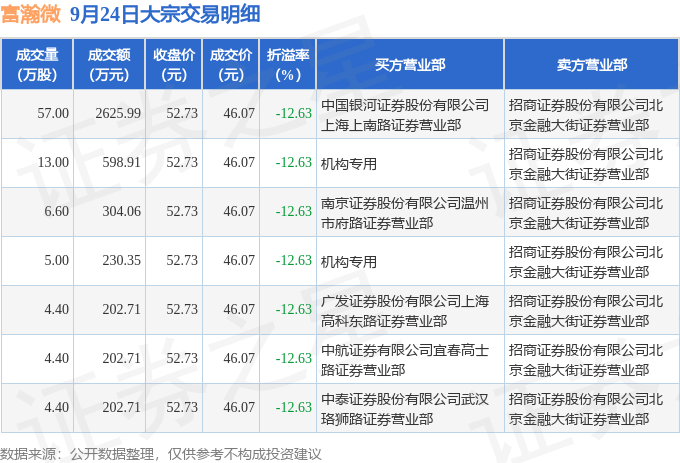Select the 成交量(万股) column header
The width and height of the screenshot is (680, 463).
coord(37,65)
